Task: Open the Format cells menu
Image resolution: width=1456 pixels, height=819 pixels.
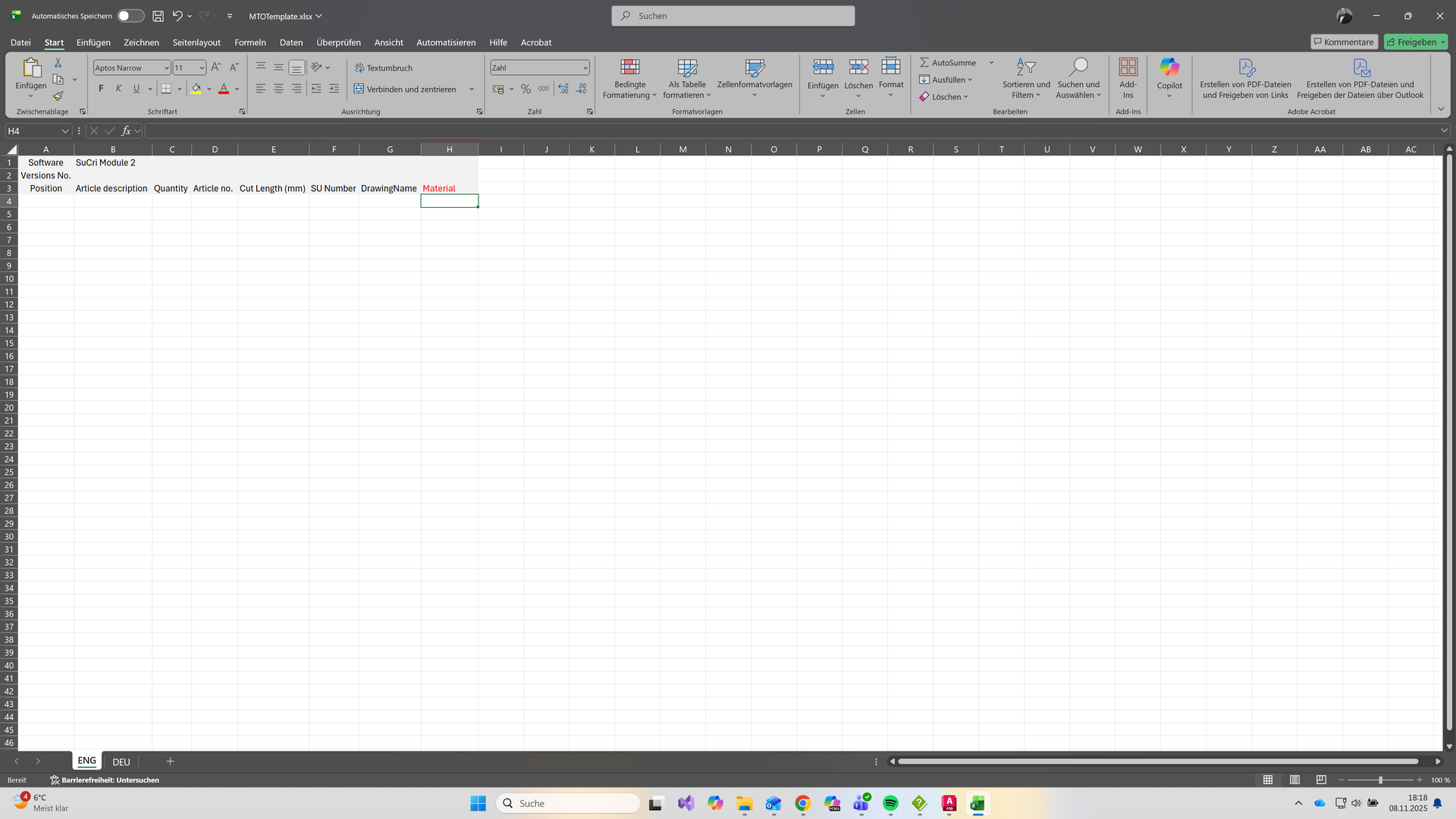Action: pyautogui.click(x=891, y=78)
